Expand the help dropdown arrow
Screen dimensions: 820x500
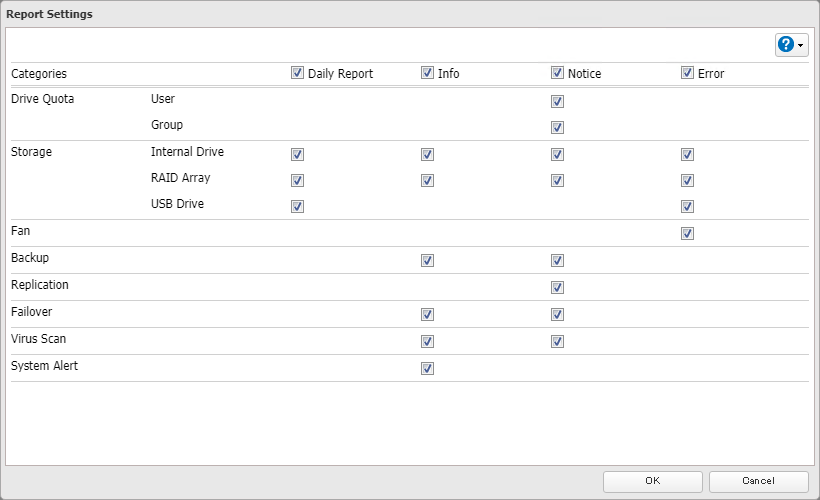[802, 46]
